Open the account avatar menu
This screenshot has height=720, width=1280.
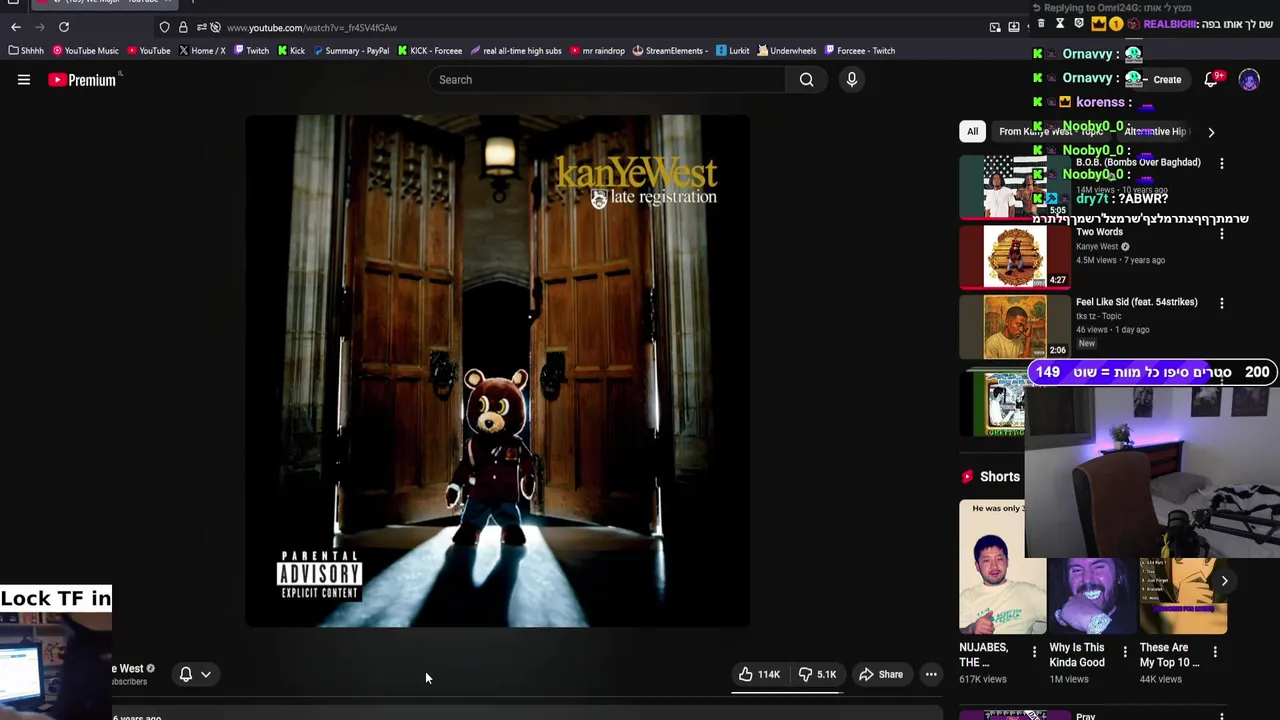(1249, 80)
